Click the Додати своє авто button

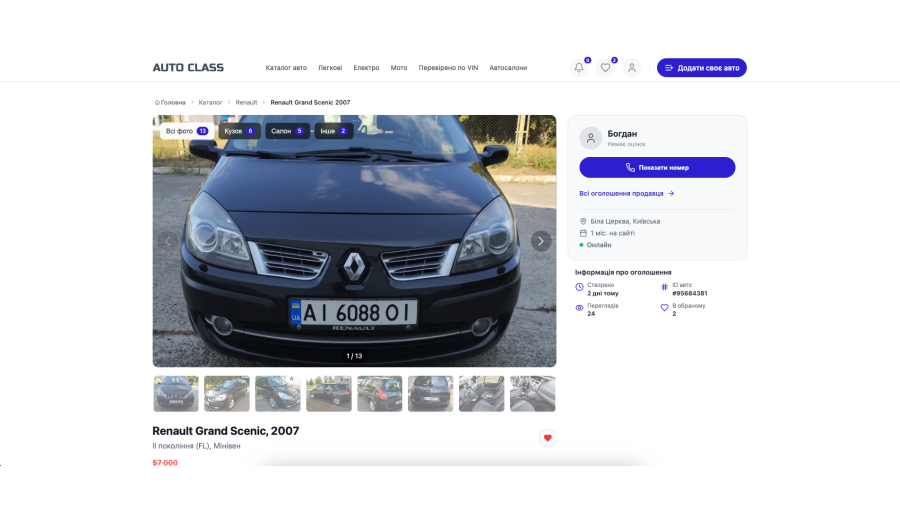(701, 68)
